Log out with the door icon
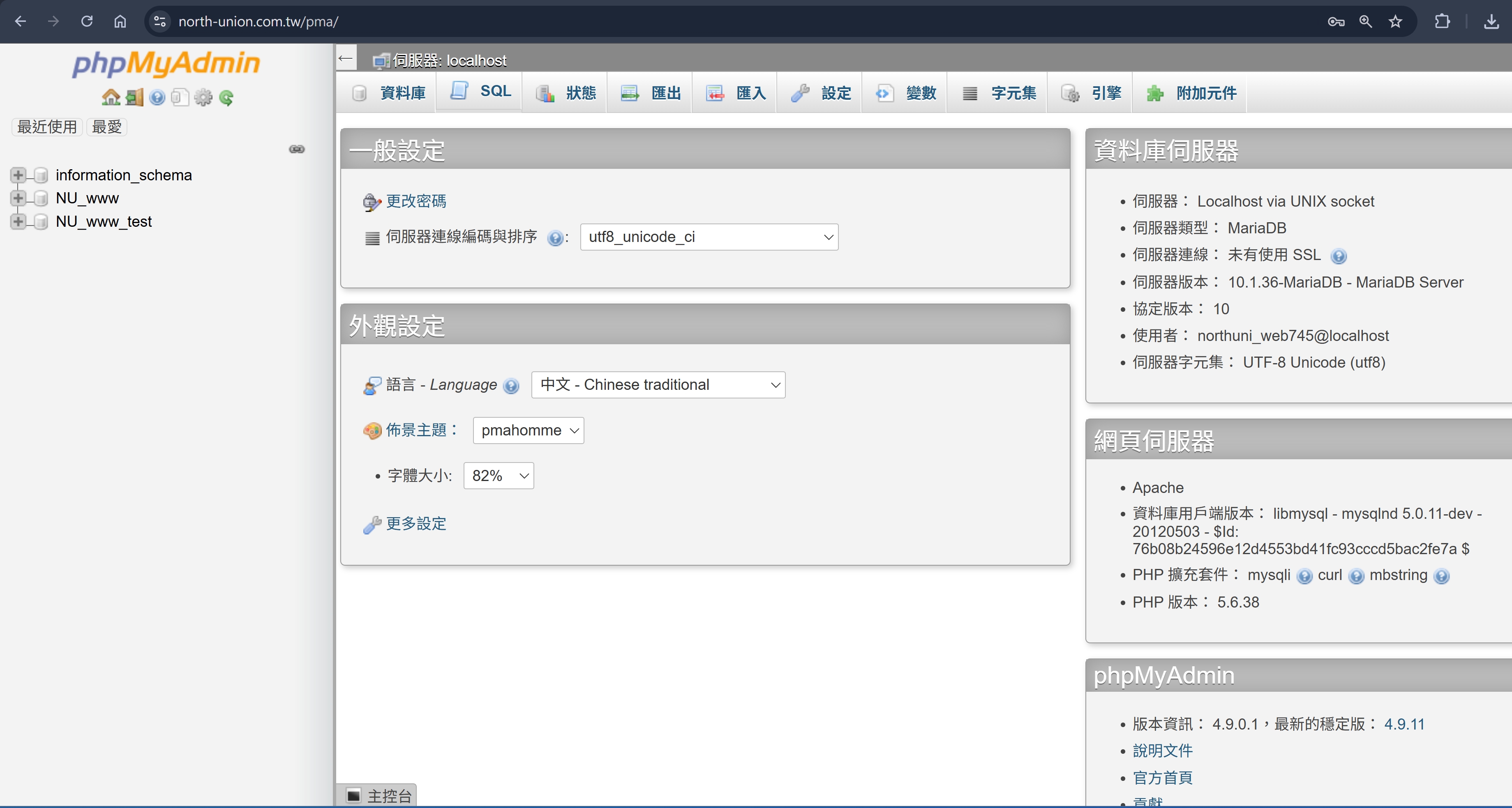 [134, 97]
